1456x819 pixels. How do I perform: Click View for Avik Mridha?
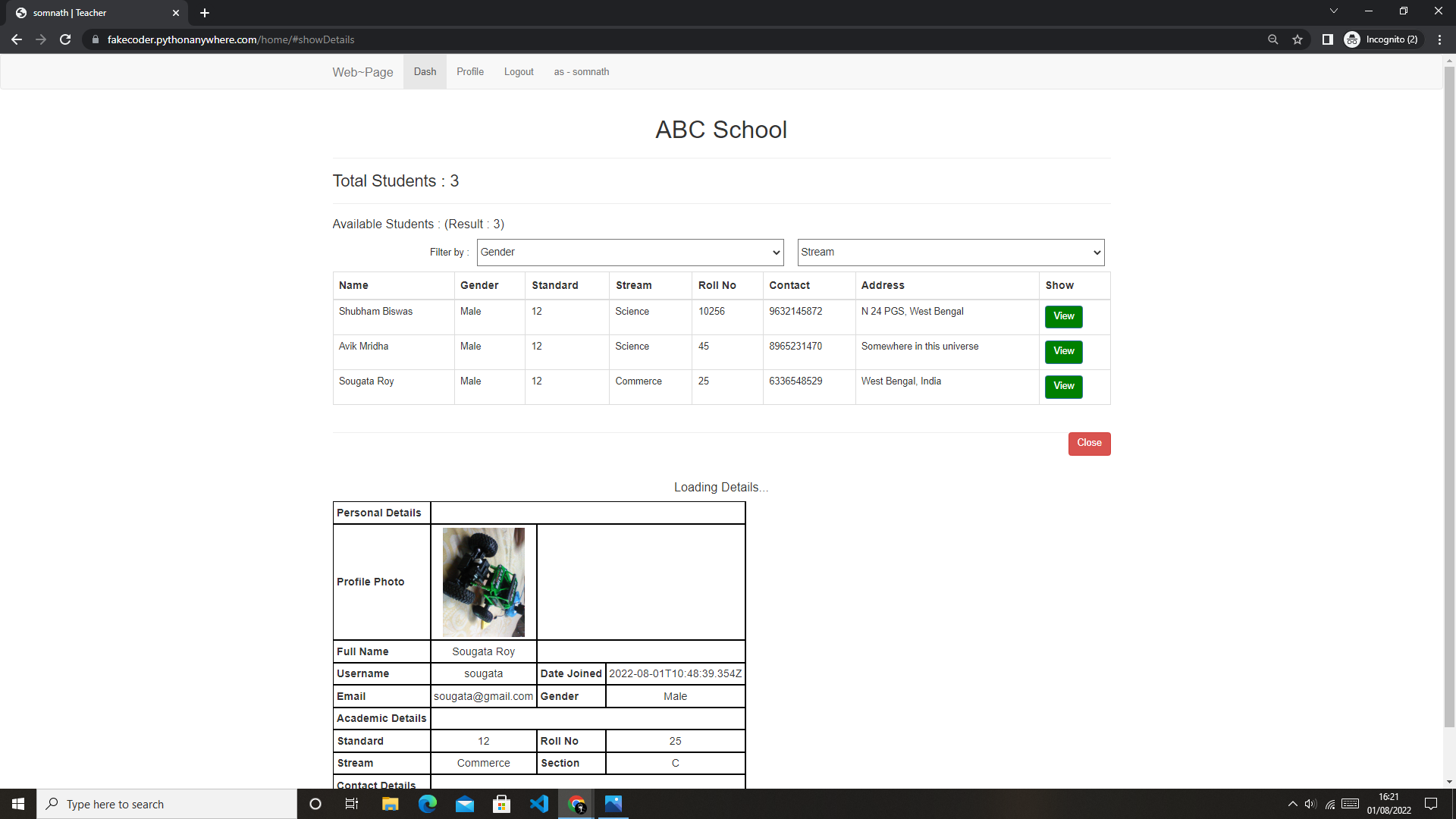[1063, 351]
